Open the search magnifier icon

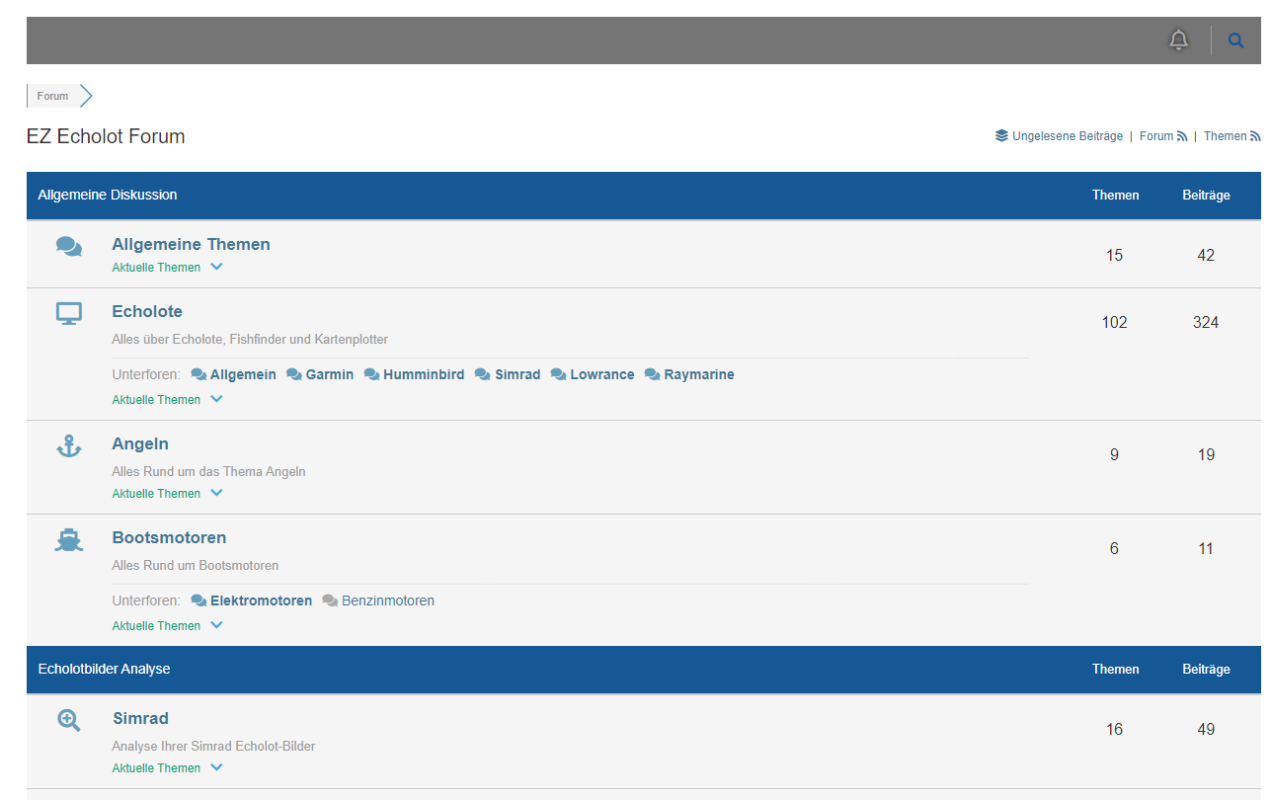coord(1236,41)
